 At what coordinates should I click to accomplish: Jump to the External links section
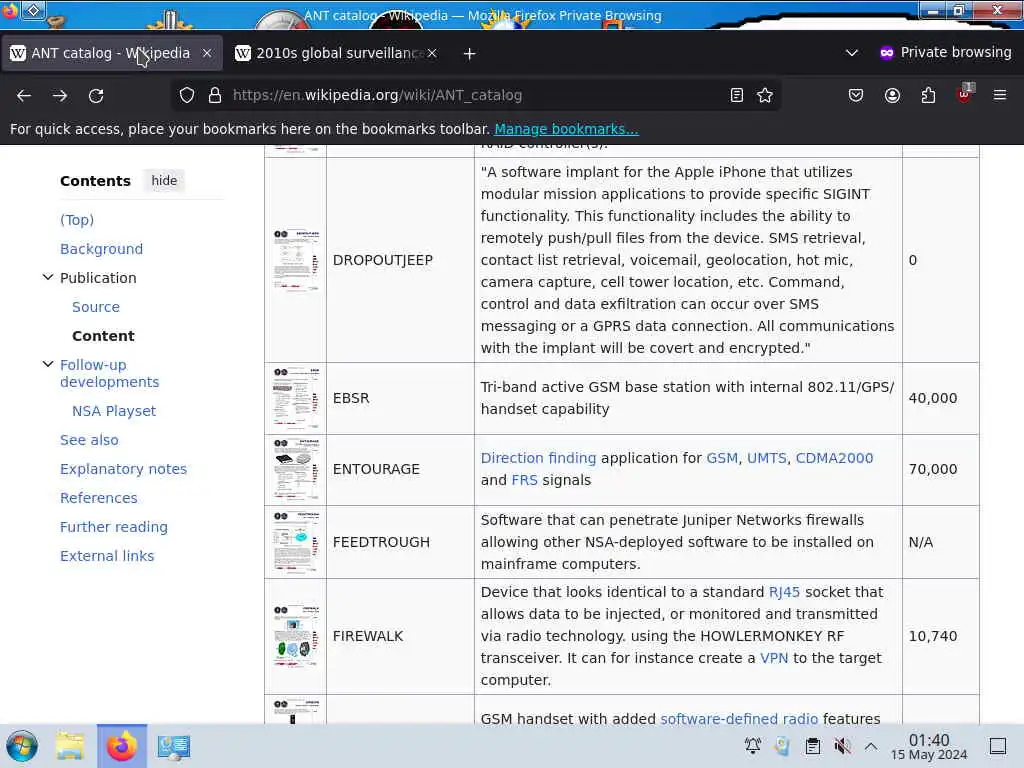tap(107, 556)
